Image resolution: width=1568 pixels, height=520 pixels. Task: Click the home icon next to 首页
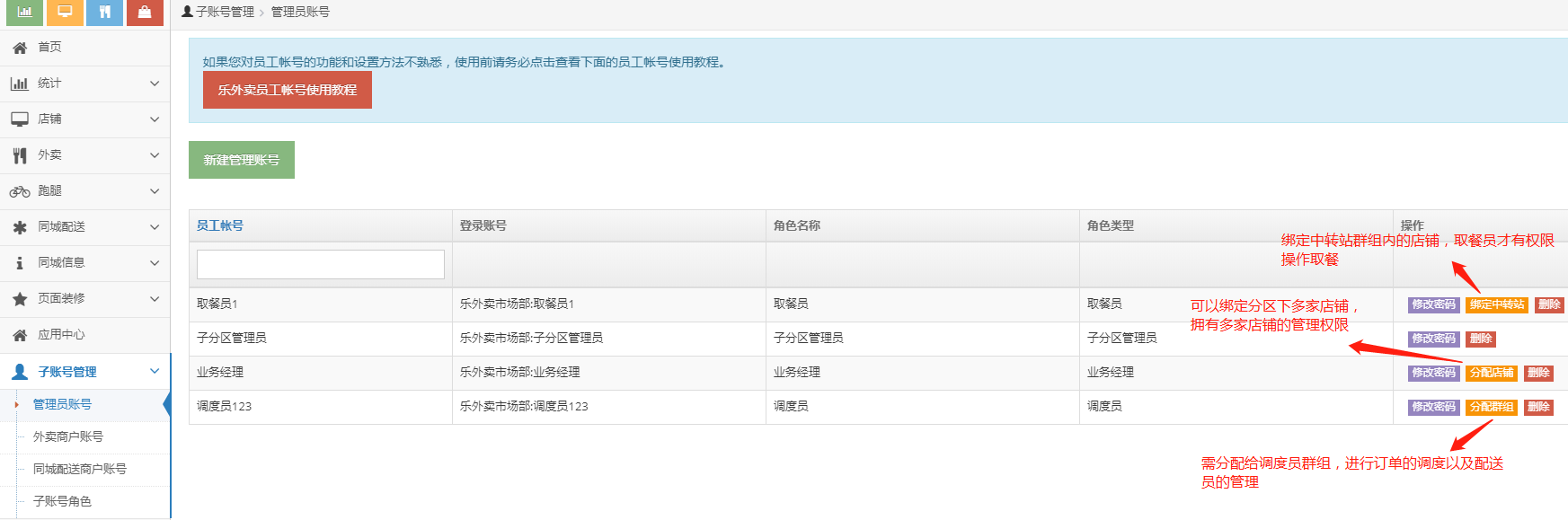click(20, 48)
